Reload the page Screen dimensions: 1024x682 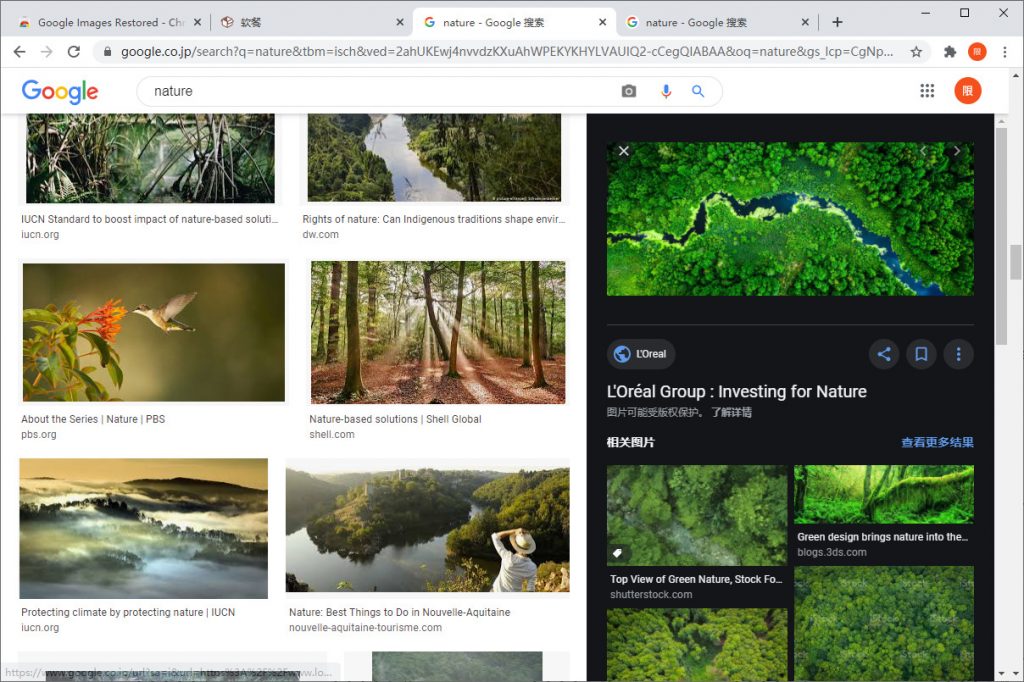[x=74, y=51]
